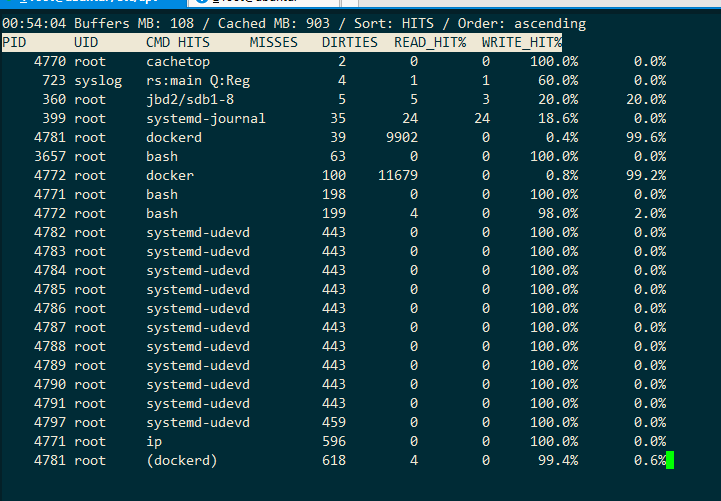Click the 11679 misses value
Screen dimensions: 721x501
pyautogui.click(x=398, y=176)
